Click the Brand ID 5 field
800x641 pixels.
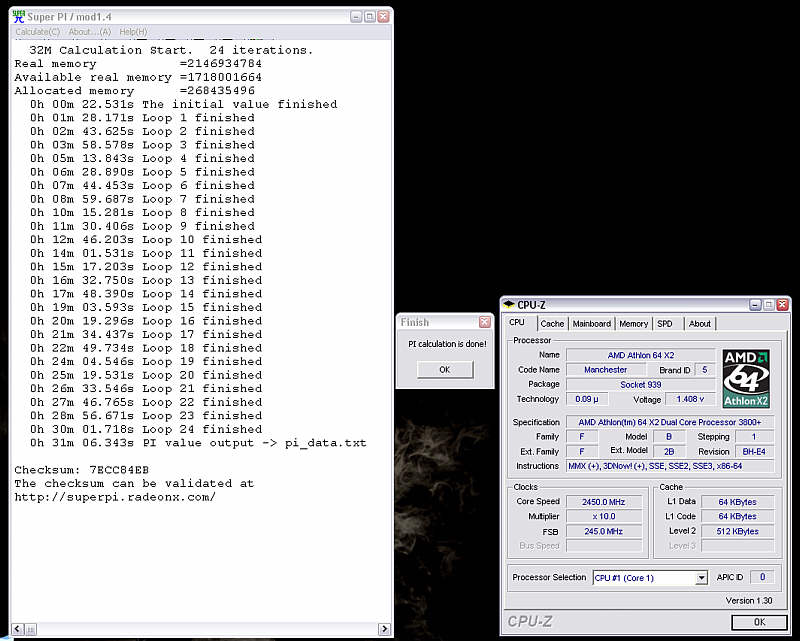[x=705, y=369]
